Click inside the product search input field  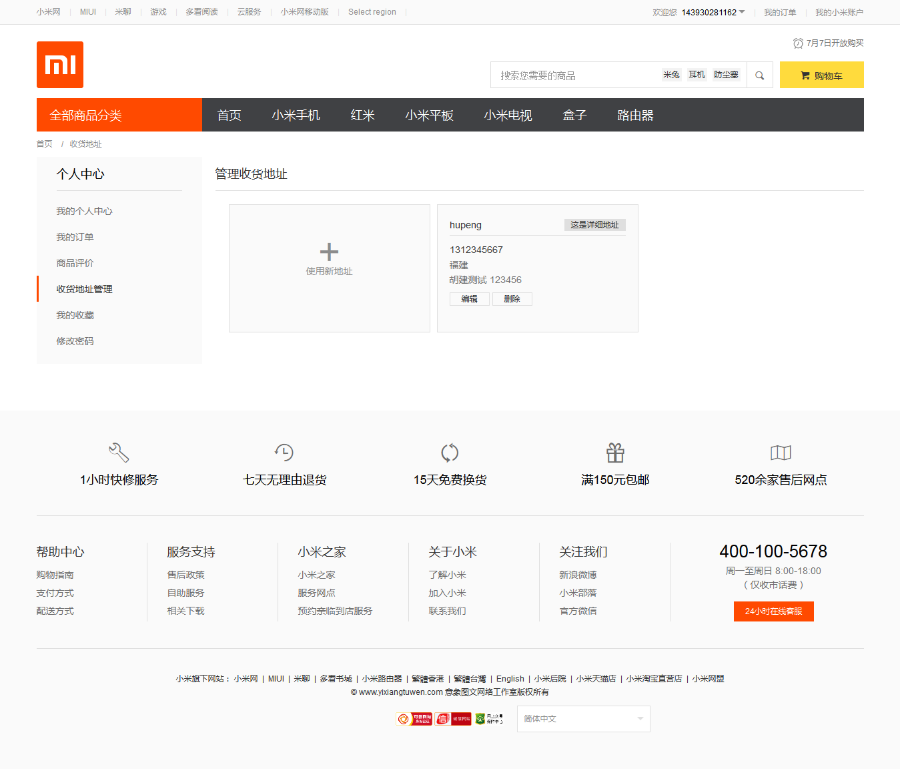pos(570,74)
